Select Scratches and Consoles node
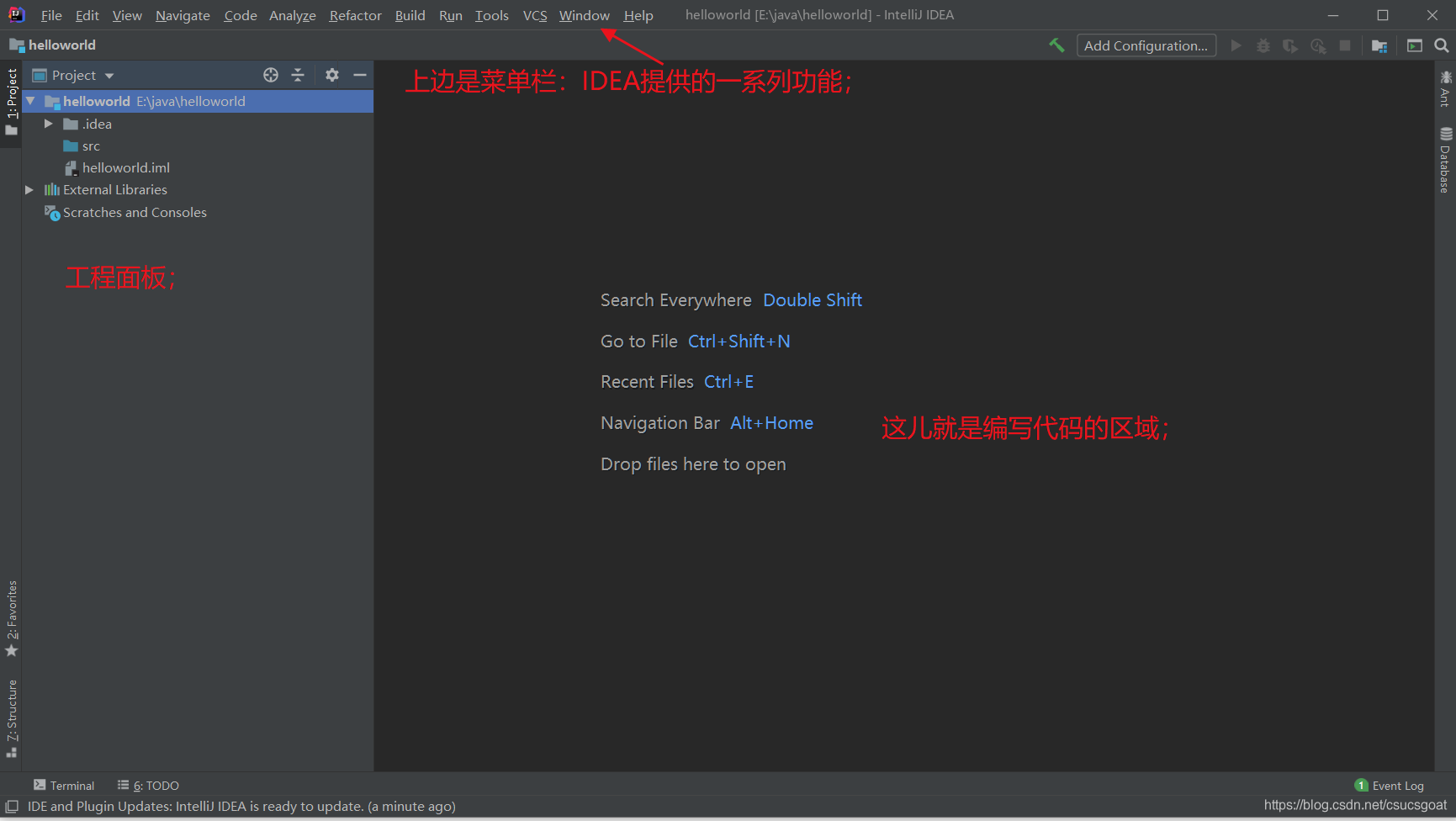The width and height of the screenshot is (1456, 821). (125, 212)
